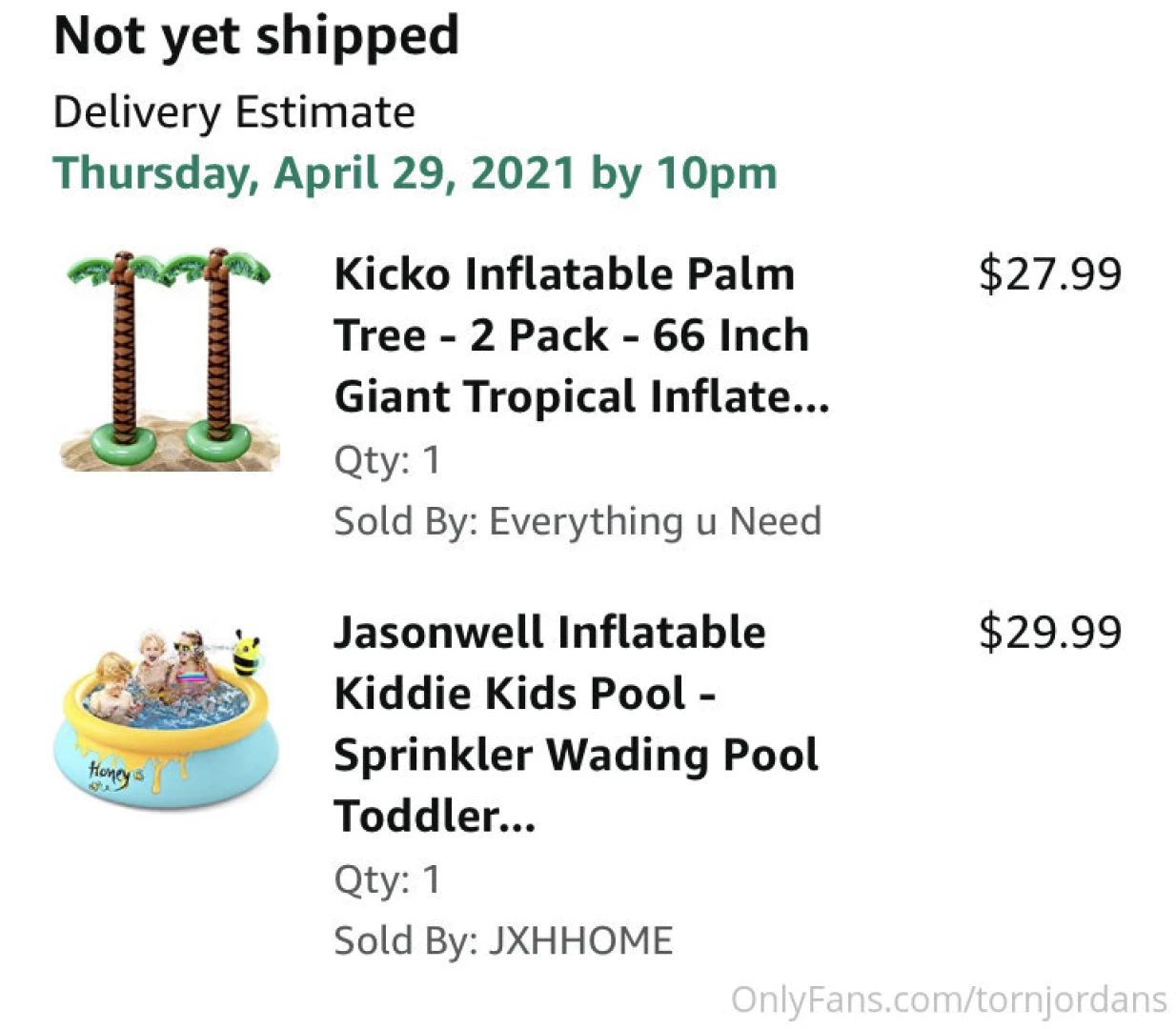Select the $27.99 price
Screen dimensions: 1176x1029
(1050, 274)
